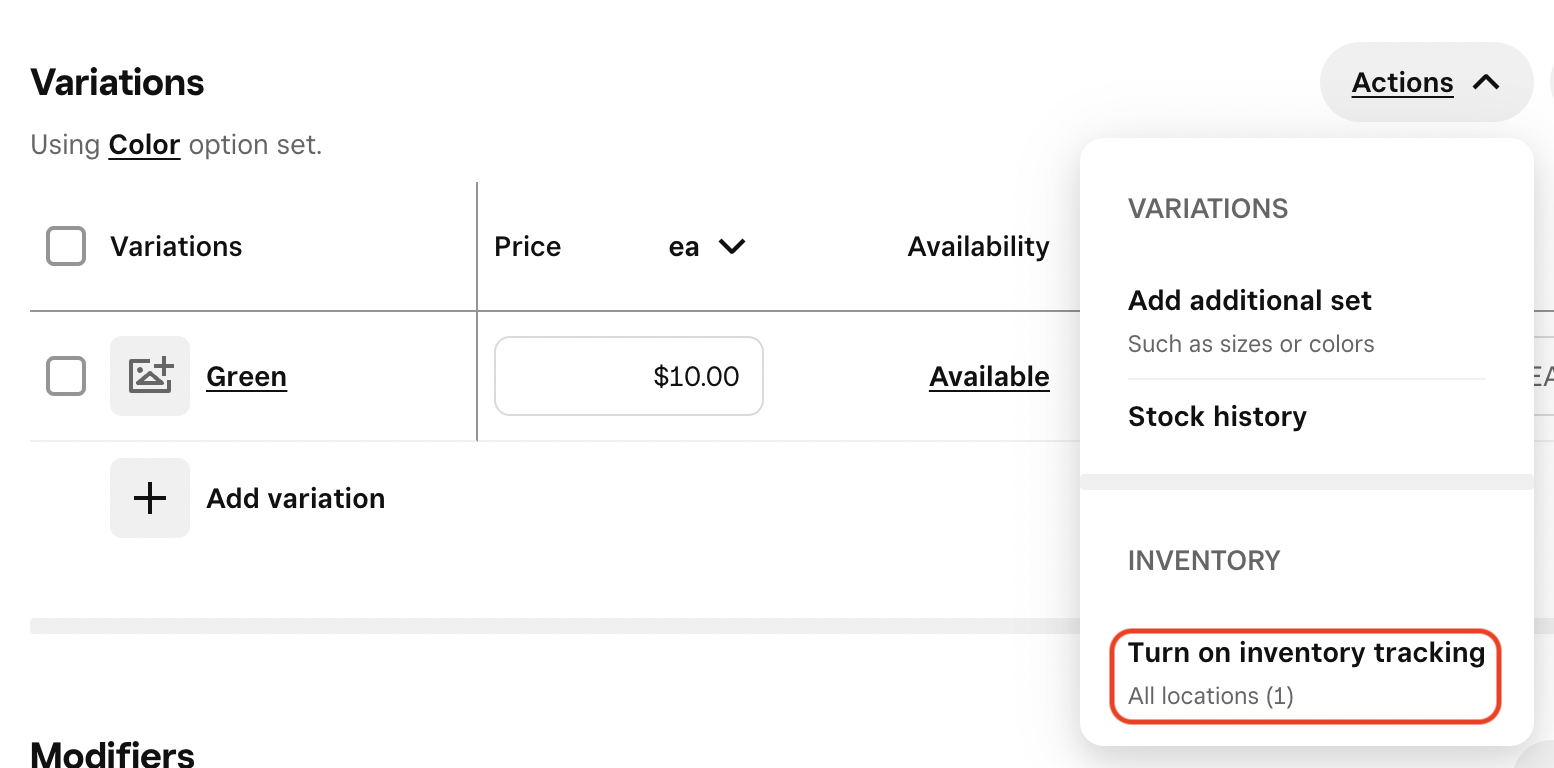Open the Color option set link
The width and height of the screenshot is (1554, 768).
(144, 145)
